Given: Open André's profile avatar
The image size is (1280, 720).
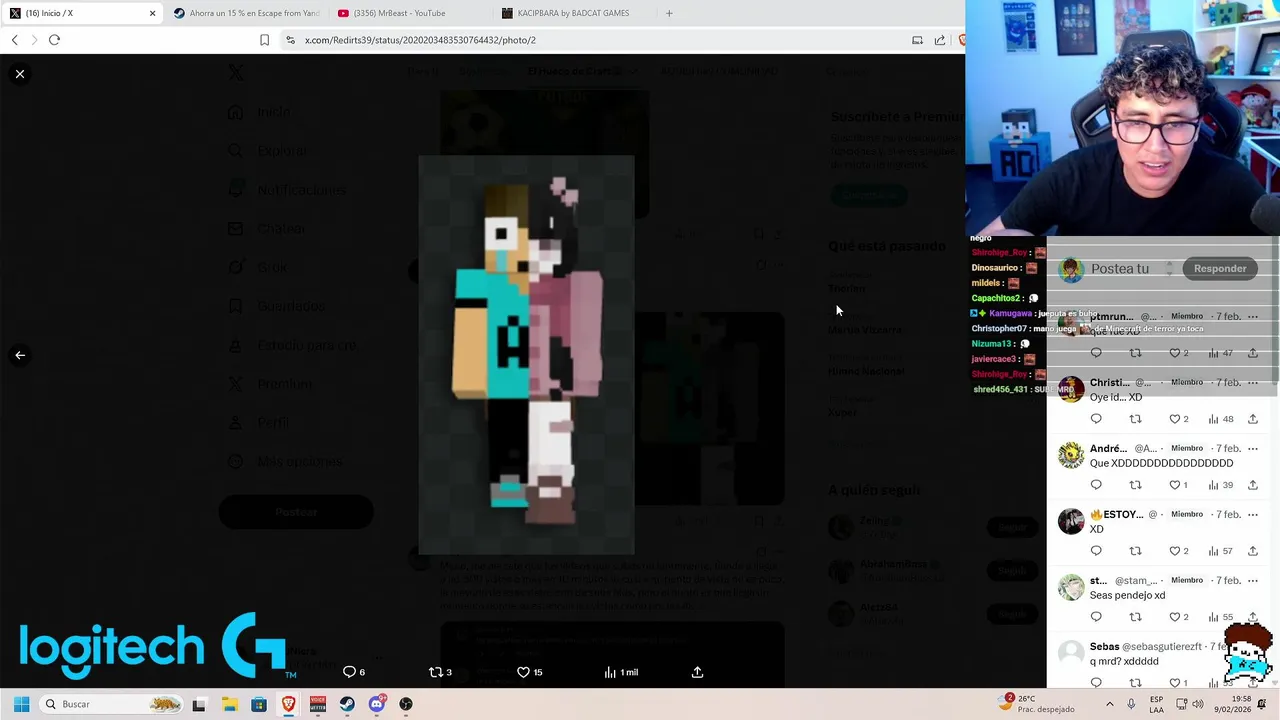Looking at the screenshot, I should tap(1071, 455).
